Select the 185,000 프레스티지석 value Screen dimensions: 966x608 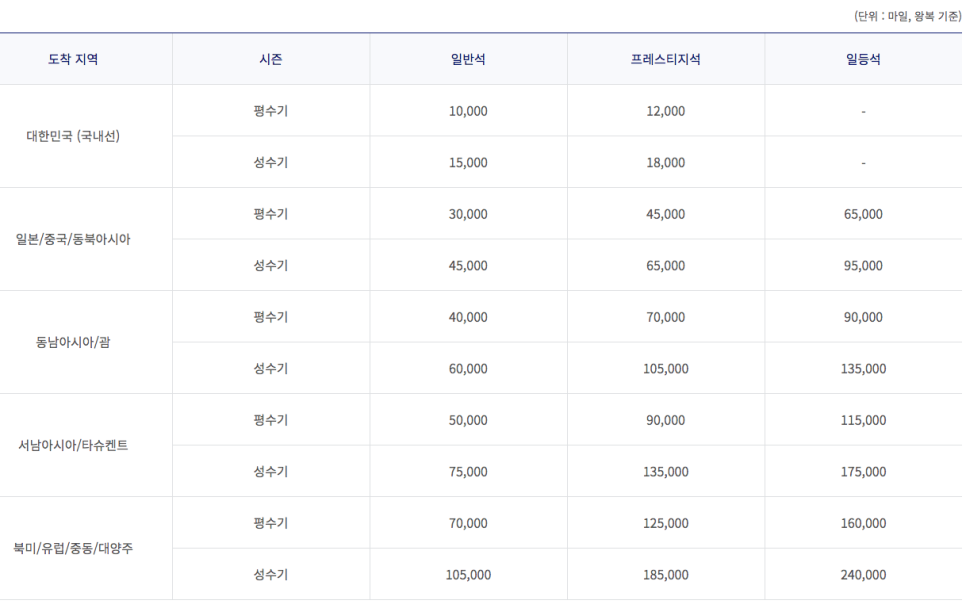pyautogui.click(x=668, y=574)
